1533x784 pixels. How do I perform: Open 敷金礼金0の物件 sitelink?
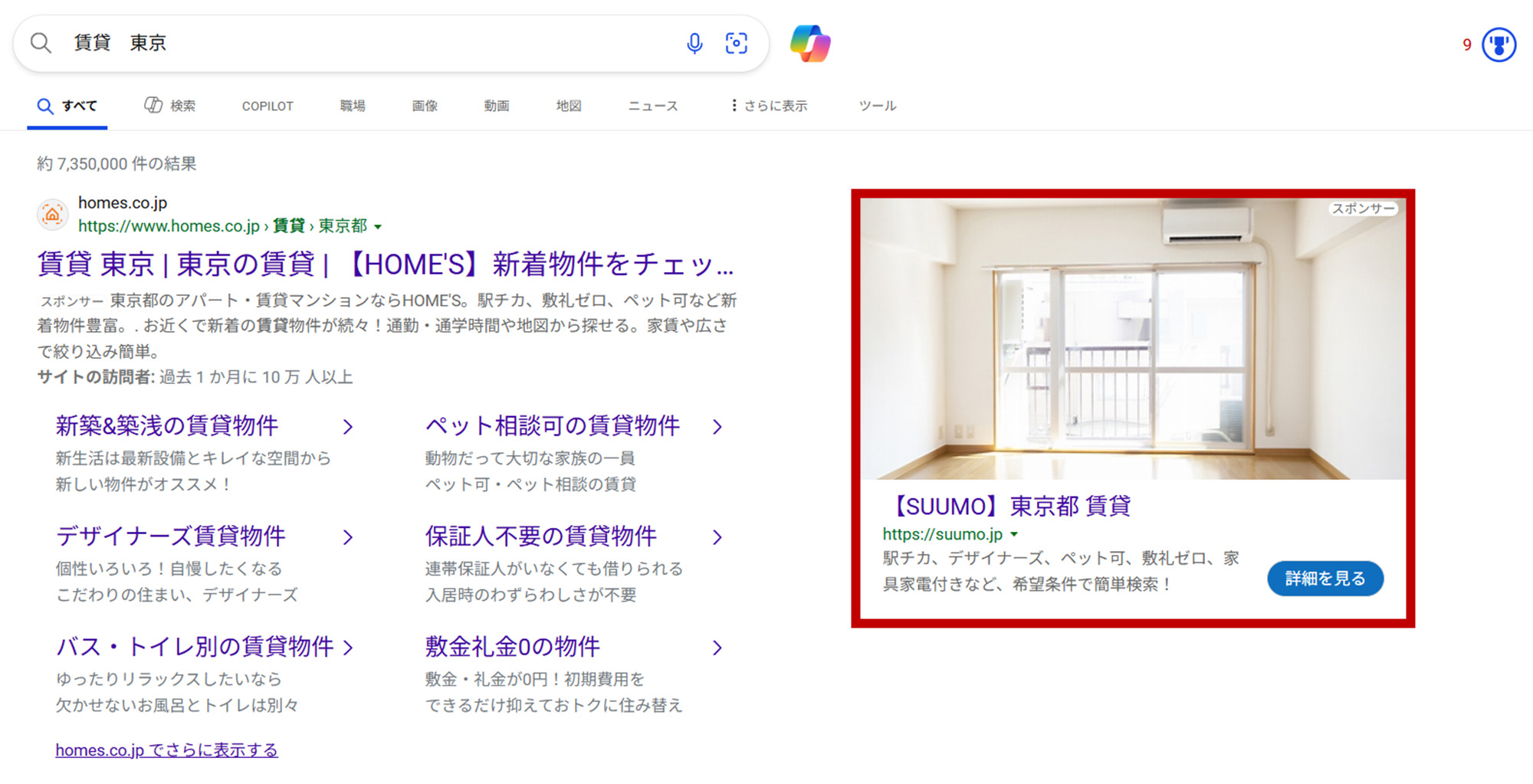click(x=512, y=647)
